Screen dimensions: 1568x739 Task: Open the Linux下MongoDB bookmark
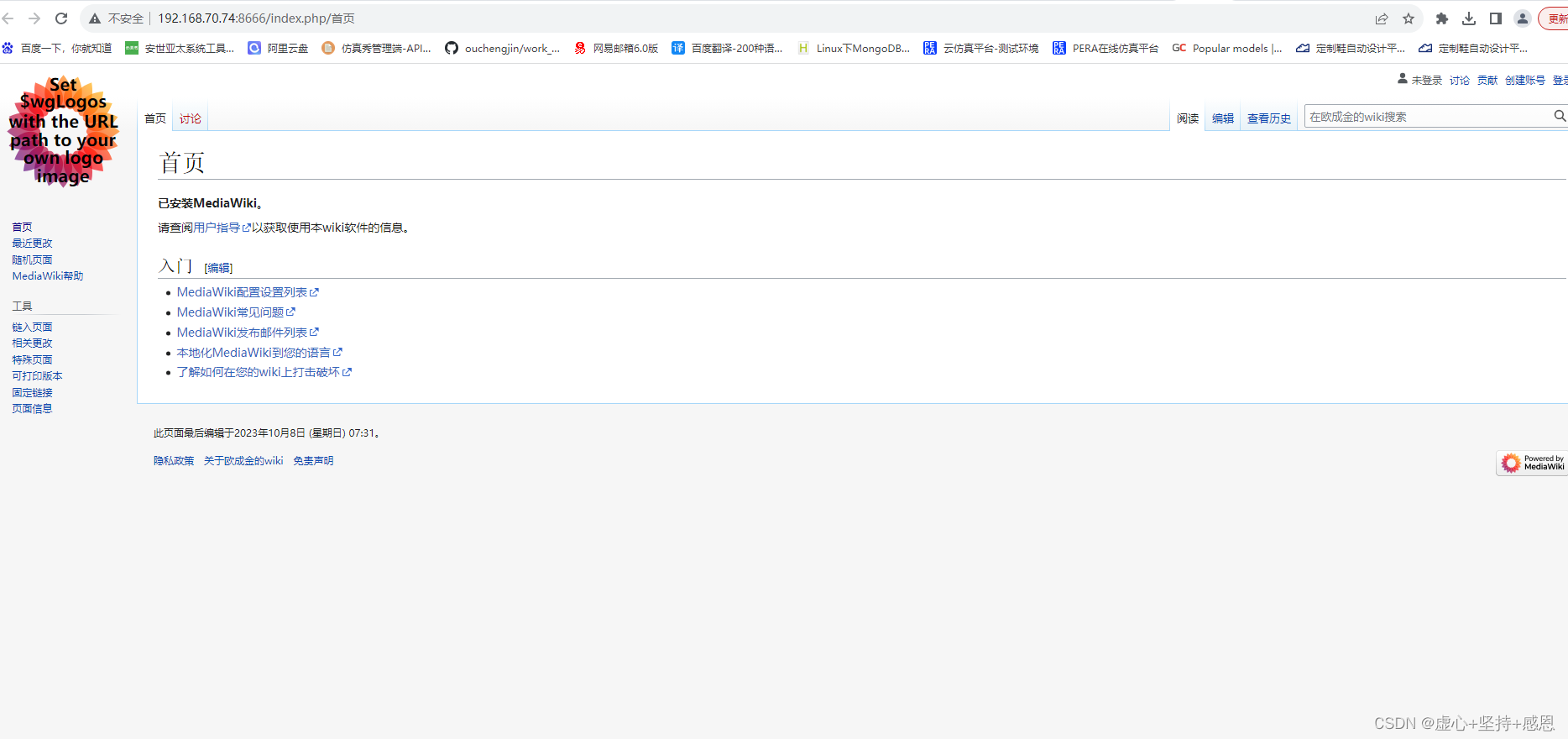pyautogui.click(x=853, y=48)
